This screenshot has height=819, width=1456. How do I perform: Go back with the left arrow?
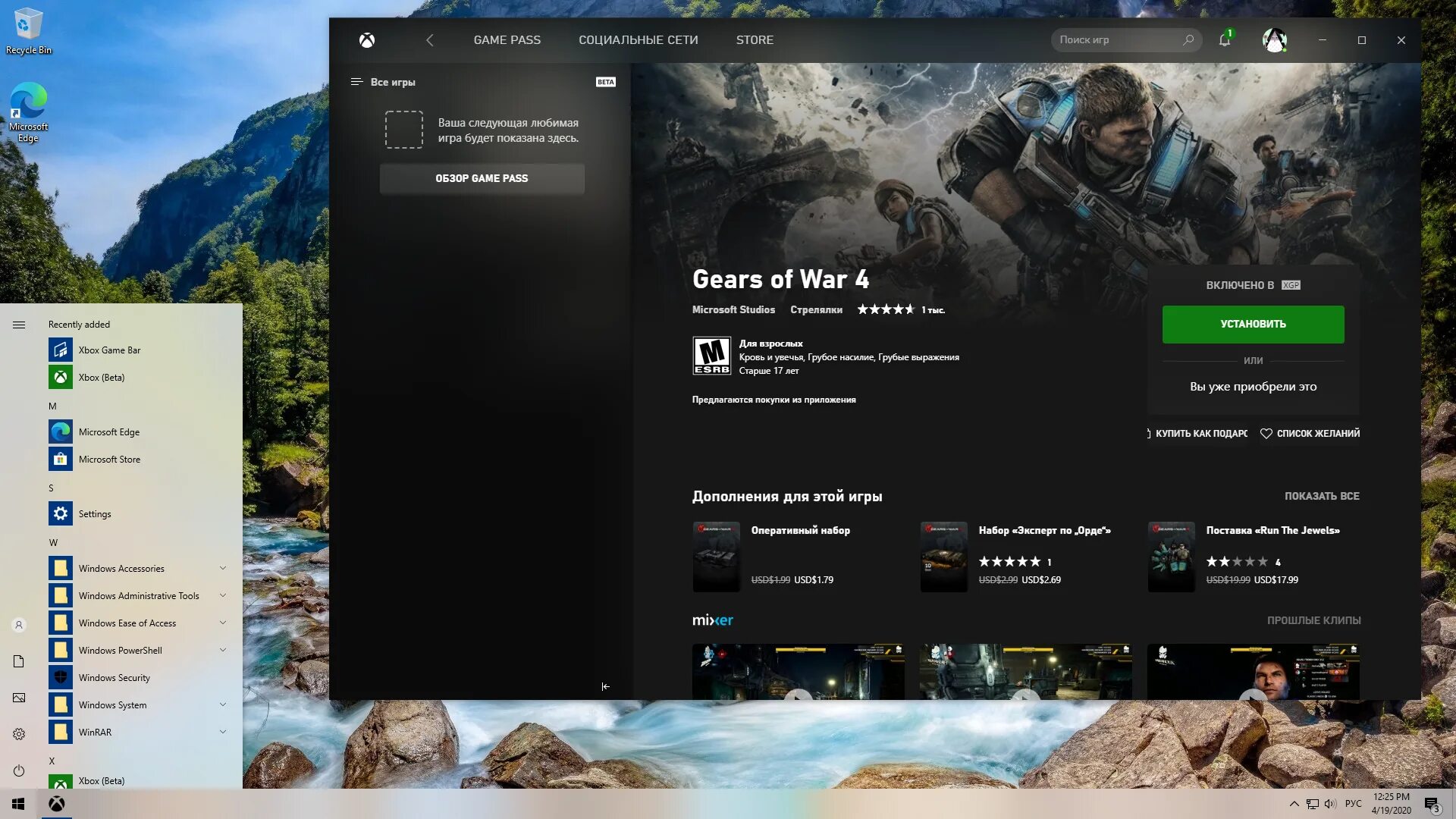[430, 40]
